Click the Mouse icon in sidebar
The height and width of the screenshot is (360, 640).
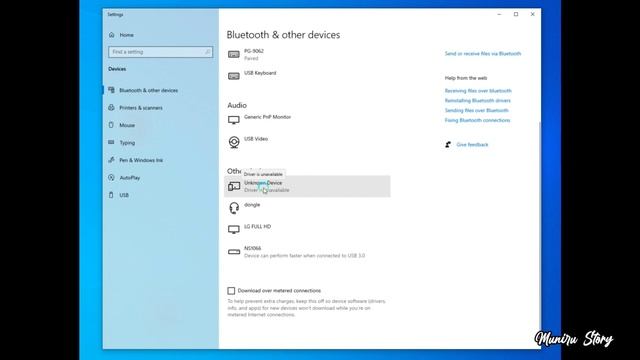[x=111, y=125]
